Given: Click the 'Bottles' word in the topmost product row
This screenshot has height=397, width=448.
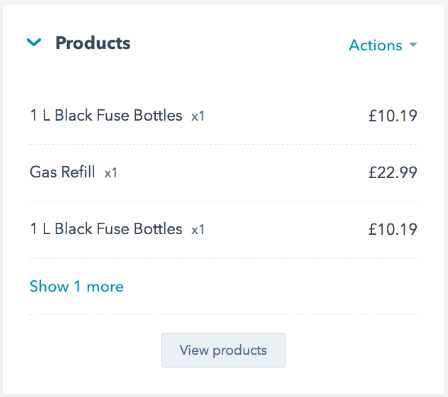Looking at the screenshot, I should (x=158, y=115).
